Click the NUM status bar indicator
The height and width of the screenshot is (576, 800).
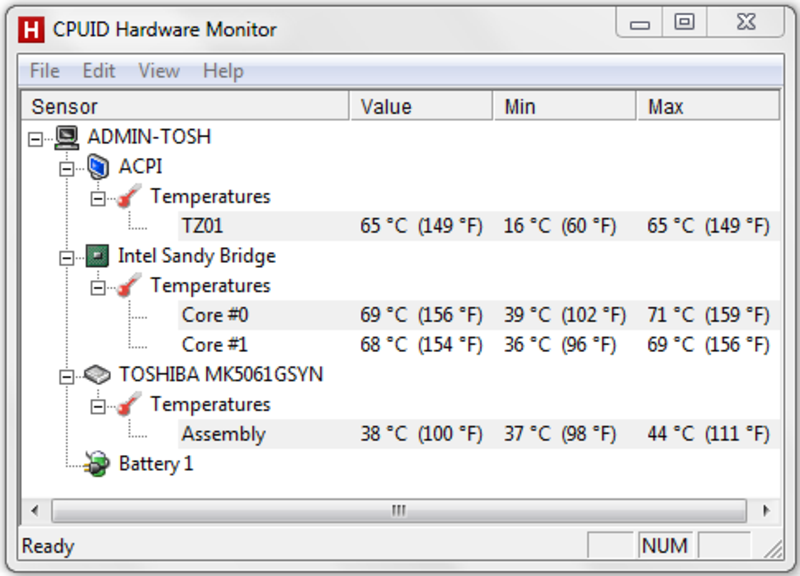(x=665, y=546)
